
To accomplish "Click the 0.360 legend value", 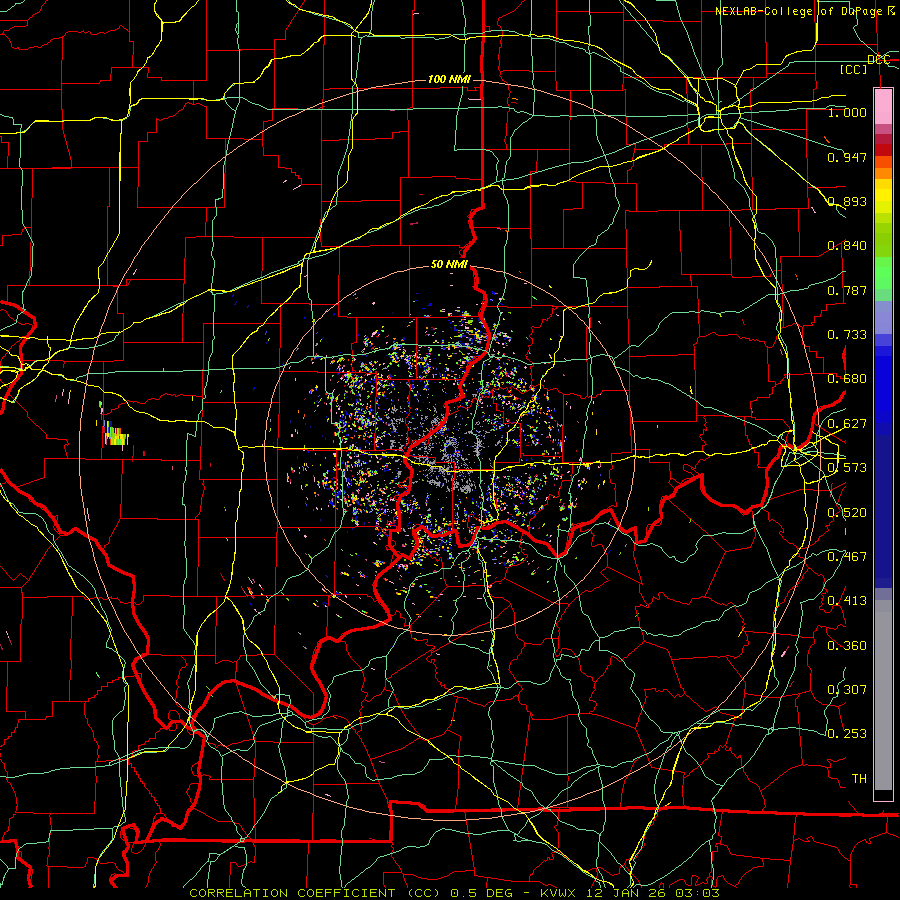I will 847,646.
